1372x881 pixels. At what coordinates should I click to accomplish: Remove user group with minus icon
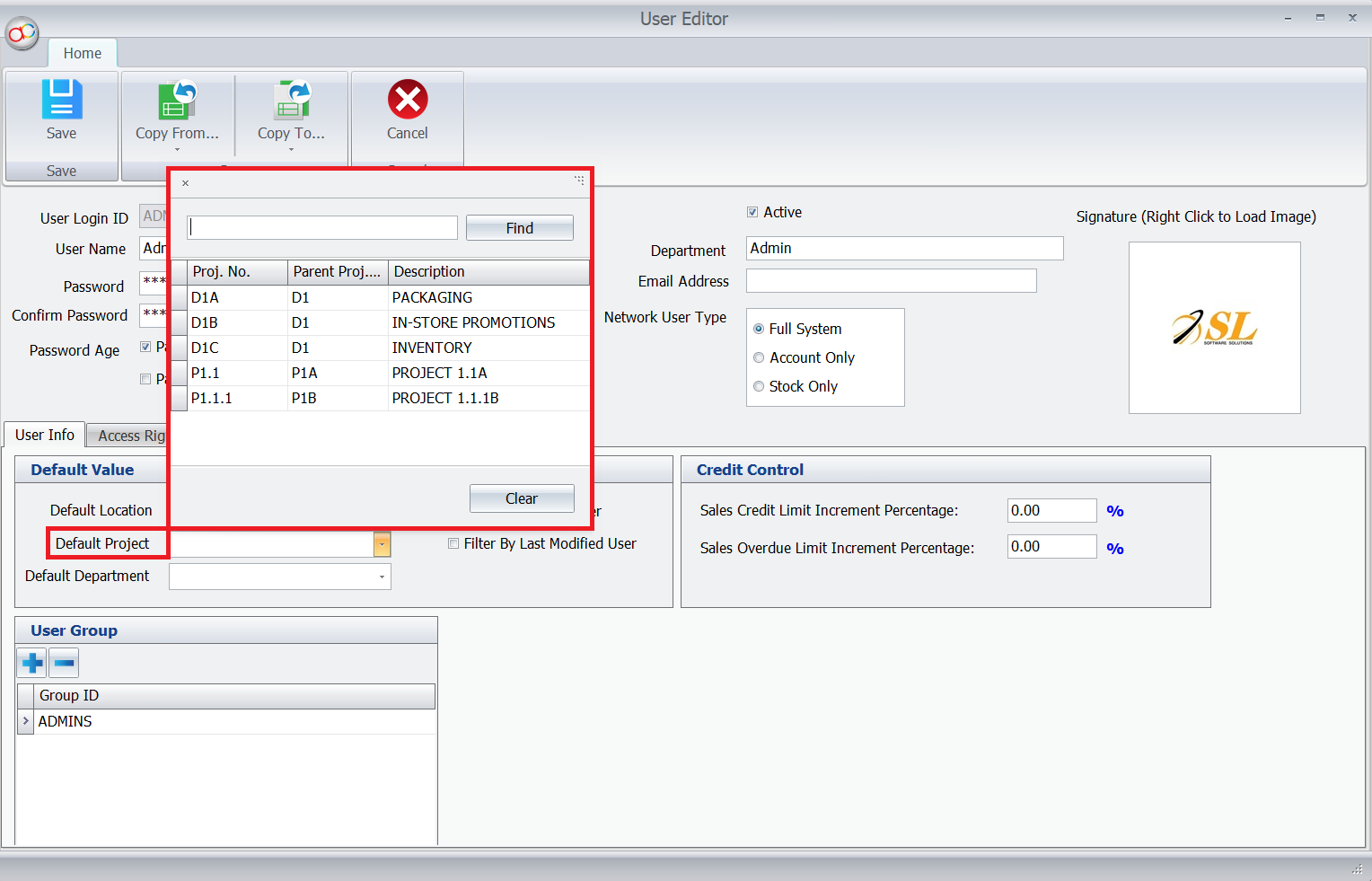64,664
